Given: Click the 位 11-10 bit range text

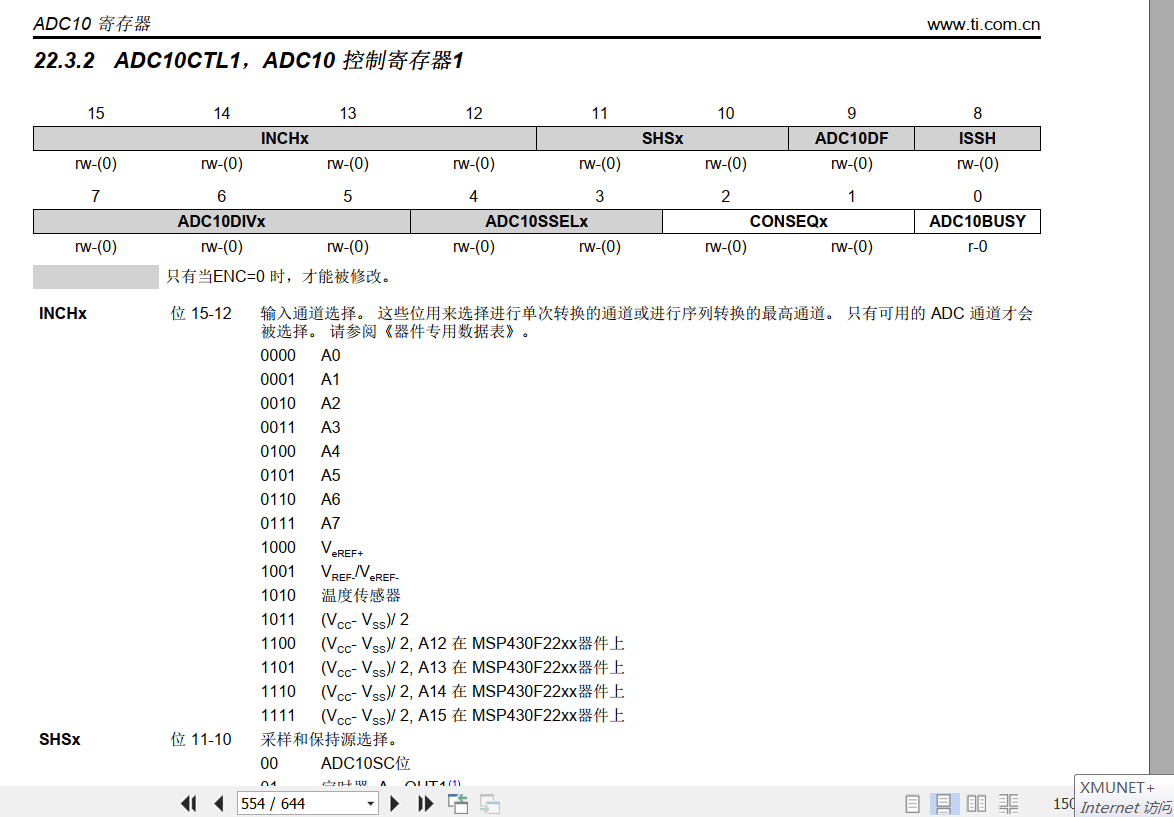Looking at the screenshot, I should tap(201, 740).
